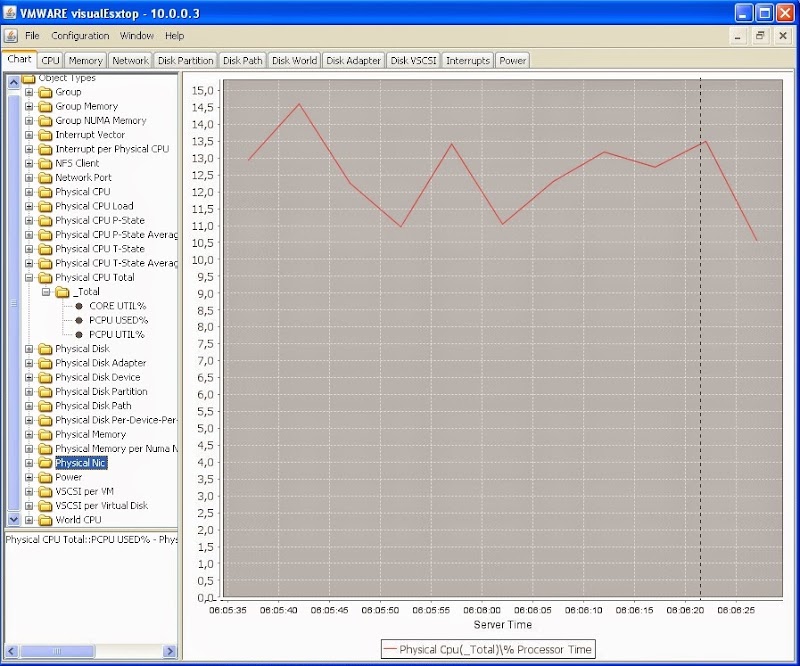Viewport: 800px width, 666px height.
Task: Expand the Physical CPU node
Action: coord(29,192)
